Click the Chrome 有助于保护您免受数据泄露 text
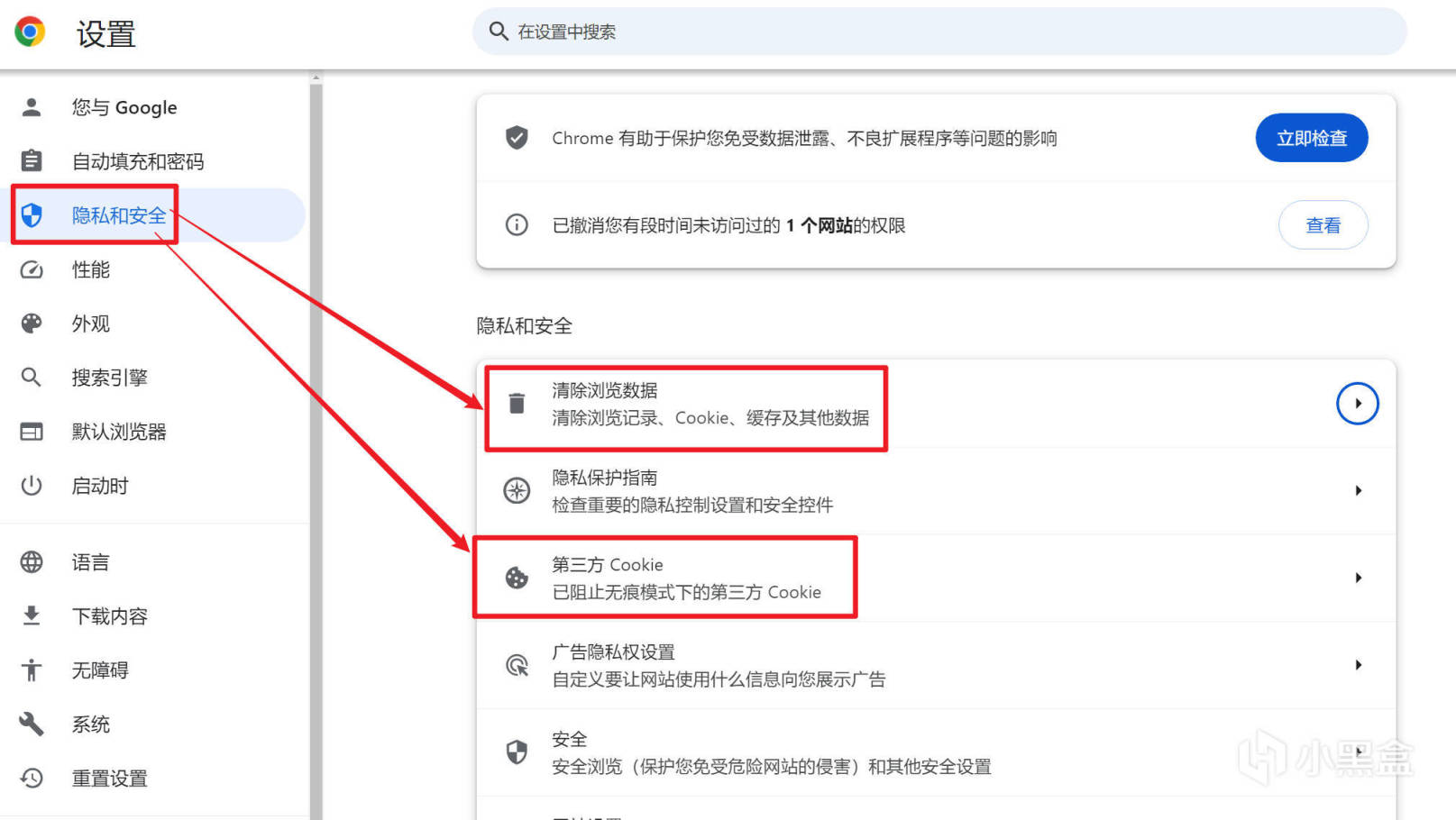This screenshot has width=1456, height=820. click(x=804, y=138)
